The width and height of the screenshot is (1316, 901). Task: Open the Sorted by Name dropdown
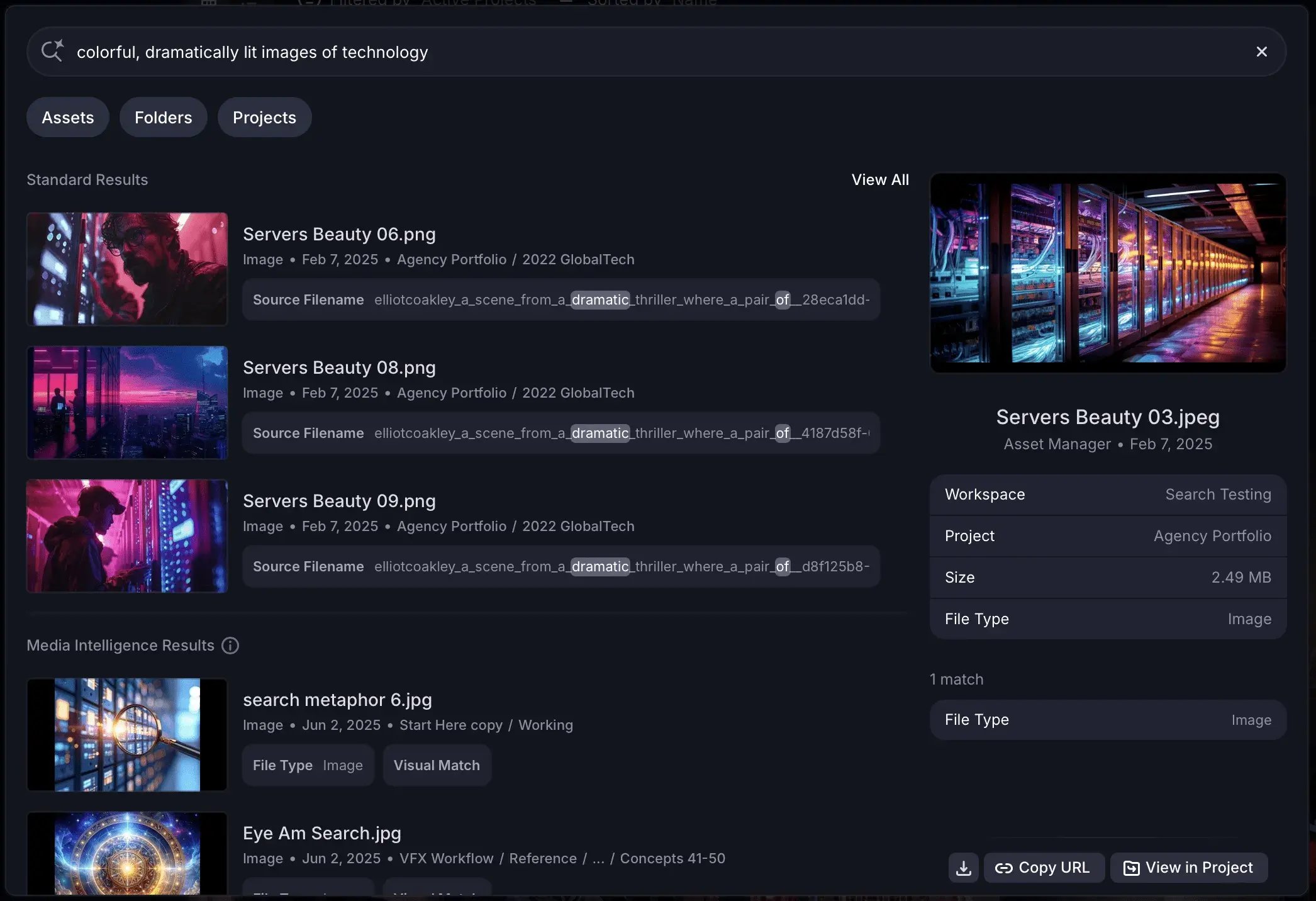coord(651,3)
